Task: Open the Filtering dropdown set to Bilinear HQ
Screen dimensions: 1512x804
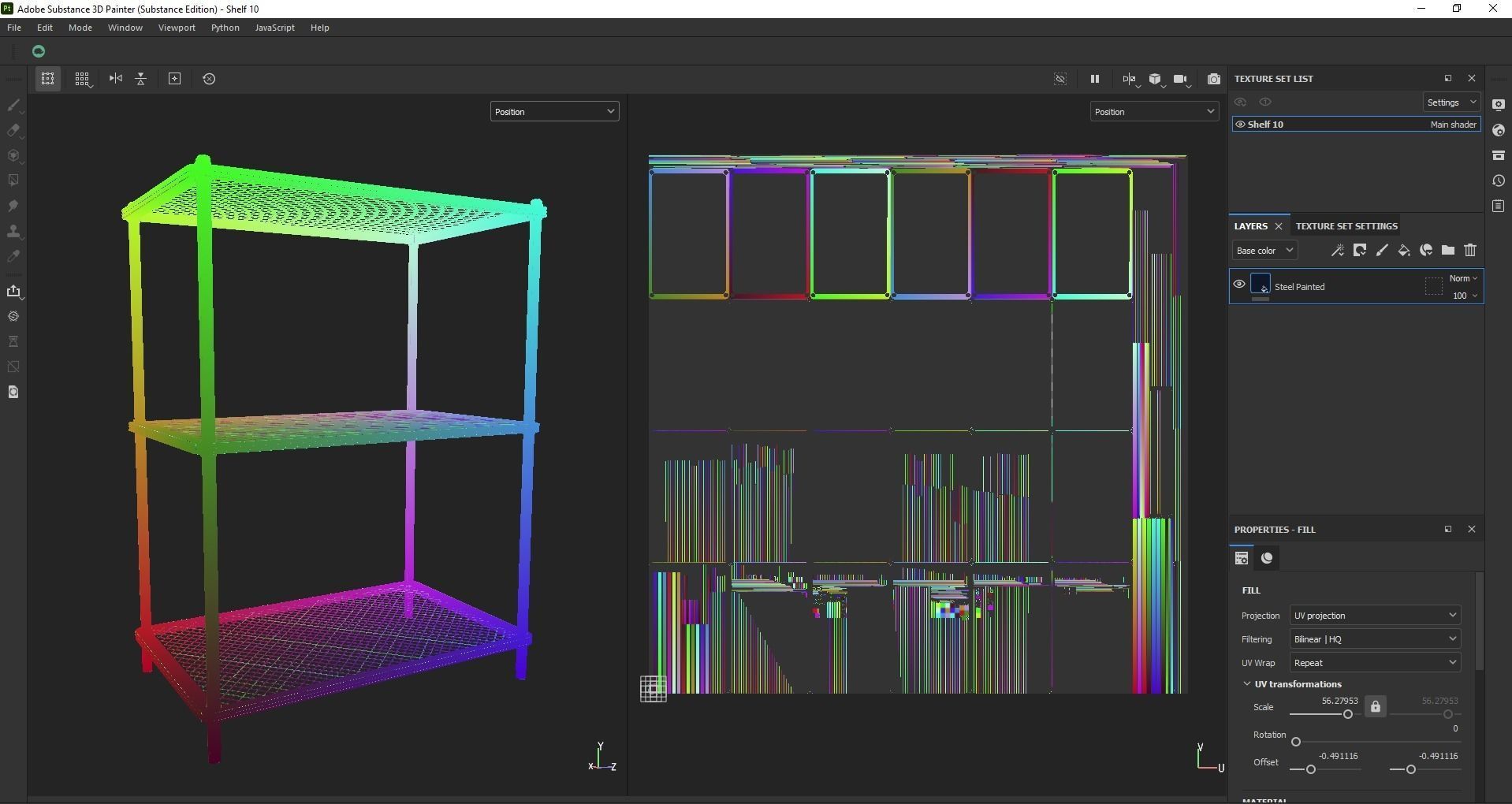Action: [1375, 639]
